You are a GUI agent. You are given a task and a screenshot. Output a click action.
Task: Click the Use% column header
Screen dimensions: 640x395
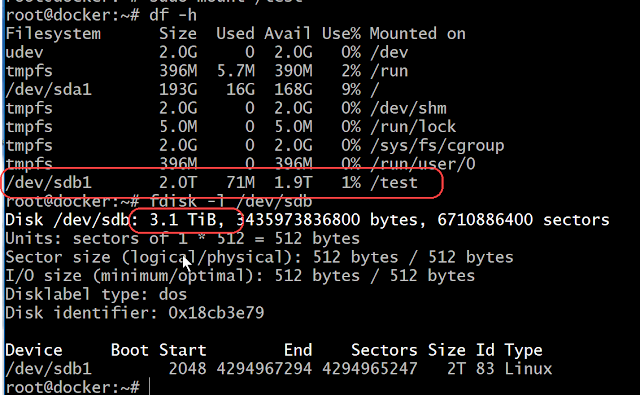tap(341, 33)
